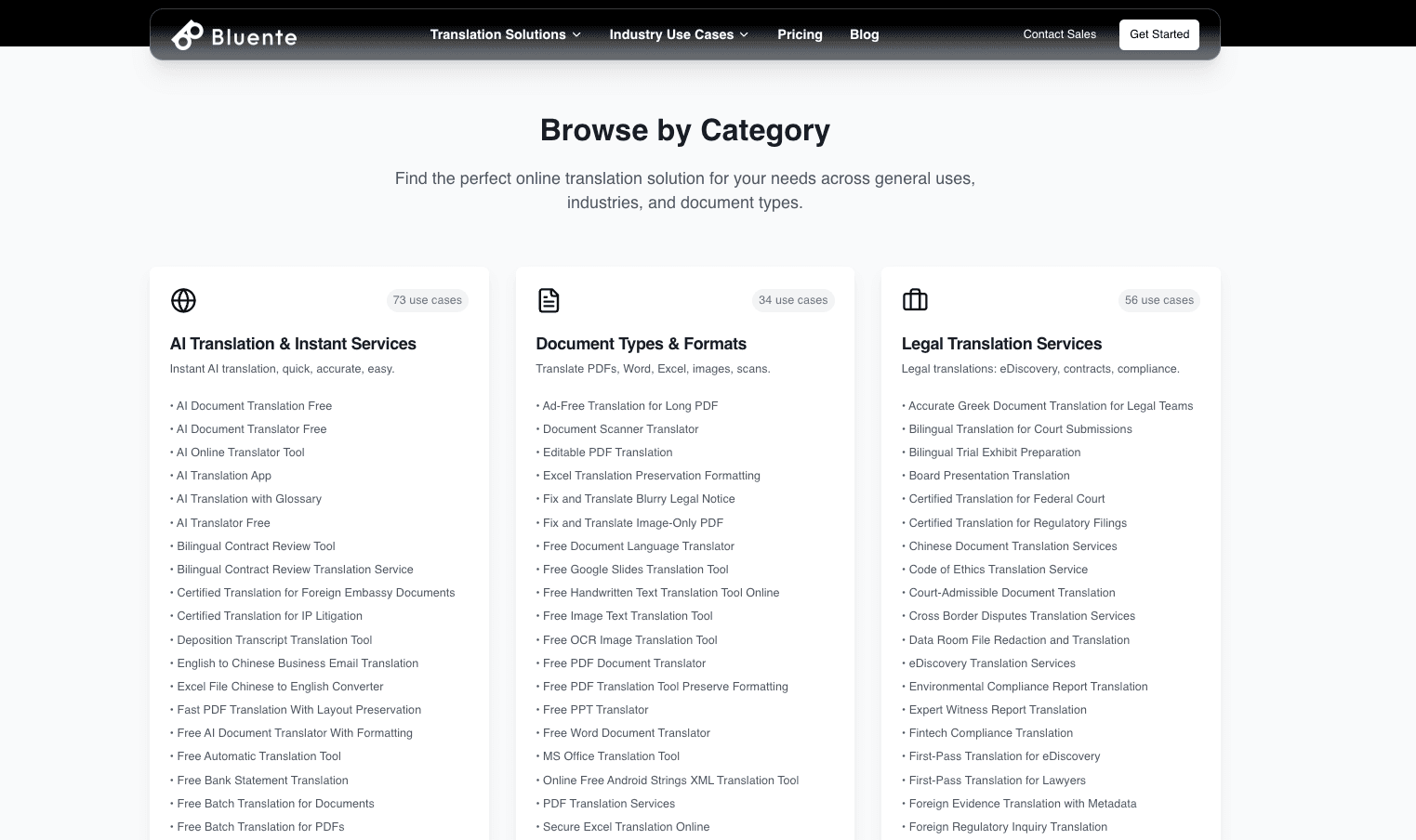
Task: Open Chinese Document Translation Services link
Action: [x=1012, y=546]
